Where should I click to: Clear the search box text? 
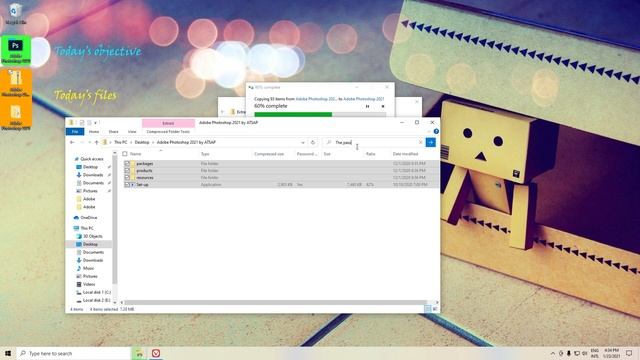click(x=420, y=142)
